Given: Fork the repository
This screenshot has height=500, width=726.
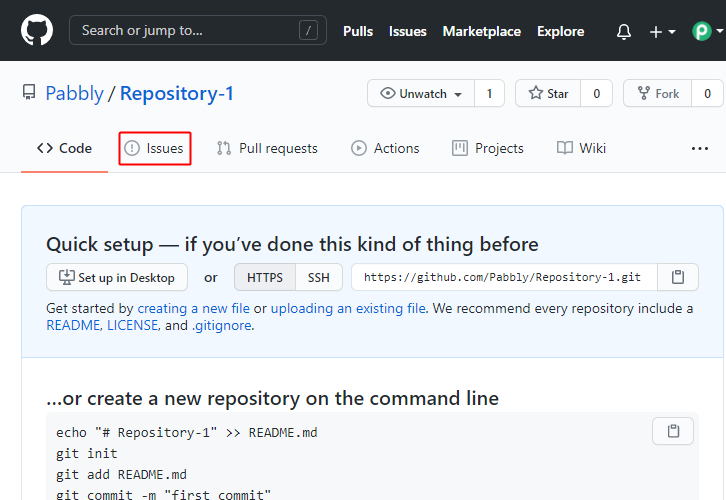Looking at the screenshot, I should pyautogui.click(x=657, y=94).
